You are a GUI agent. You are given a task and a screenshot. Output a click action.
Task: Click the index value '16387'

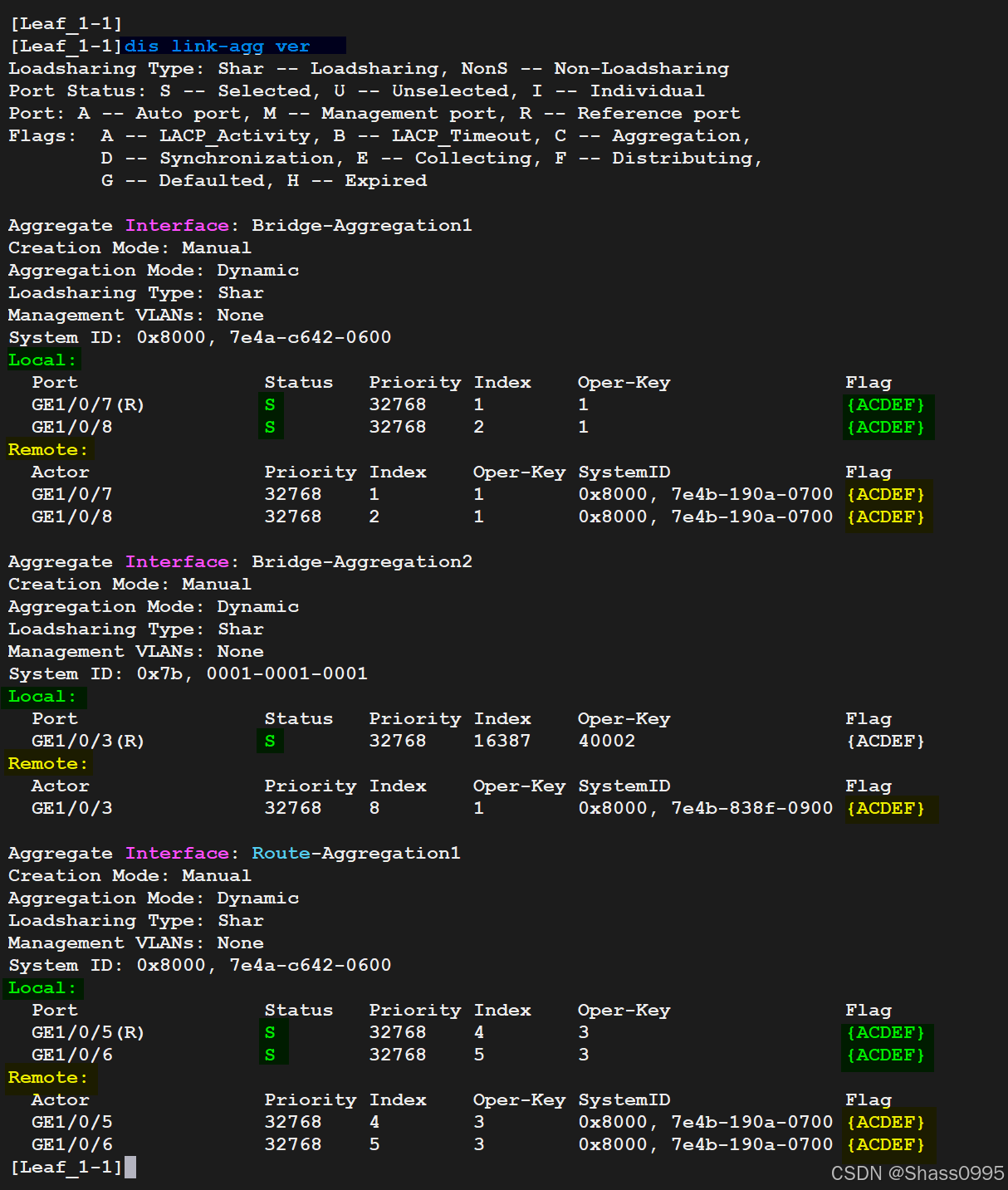coord(502,742)
